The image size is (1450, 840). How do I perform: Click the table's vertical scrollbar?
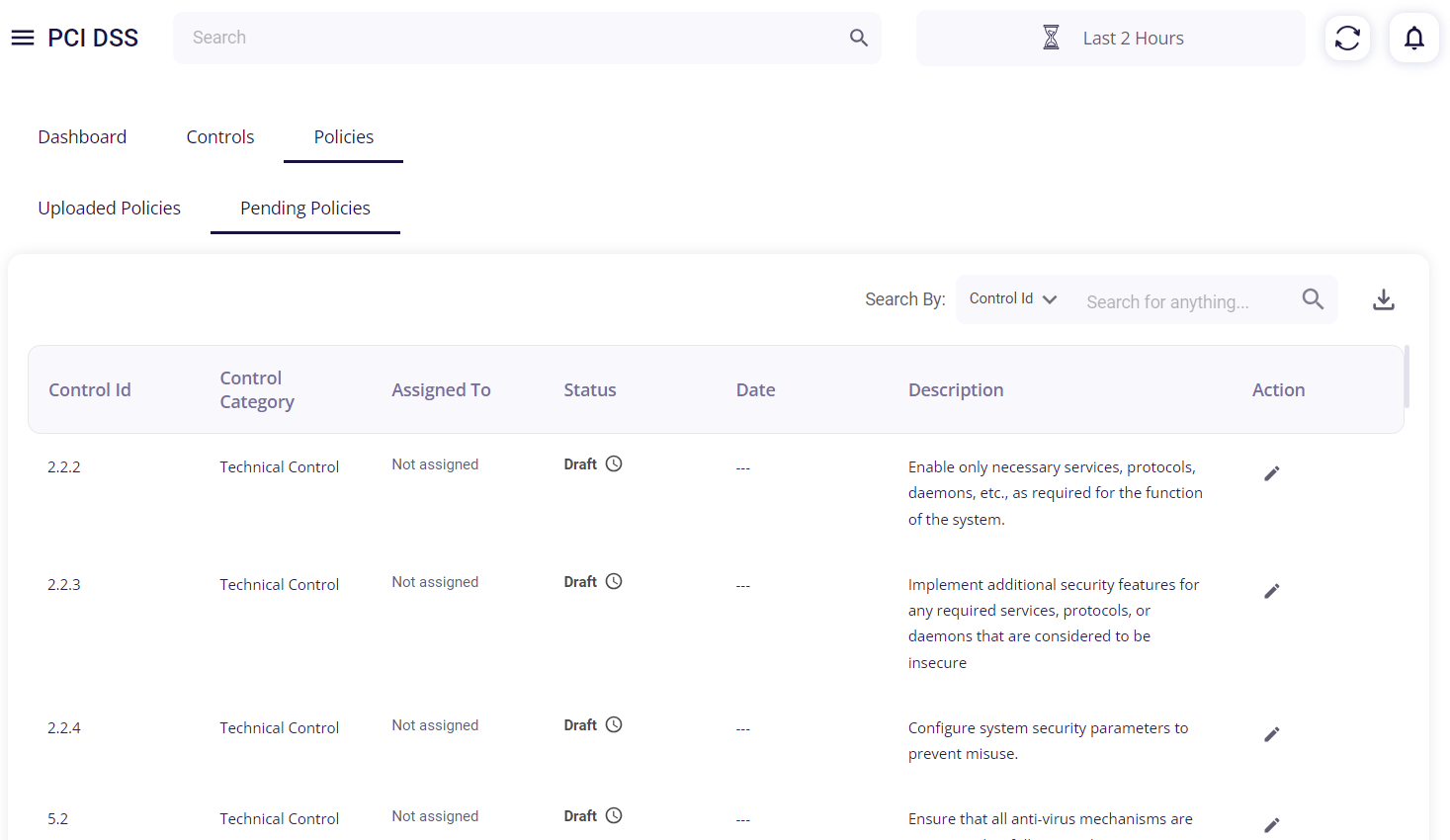pos(1407,377)
